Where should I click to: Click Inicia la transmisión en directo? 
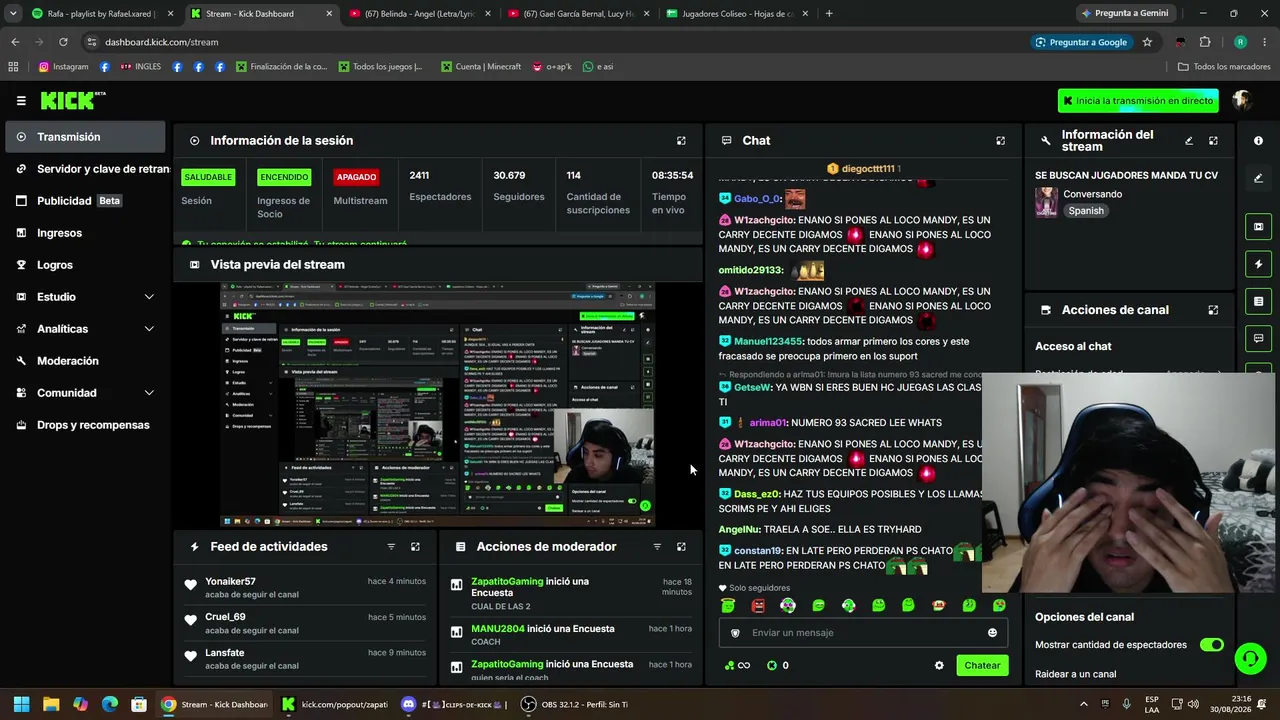click(1138, 101)
